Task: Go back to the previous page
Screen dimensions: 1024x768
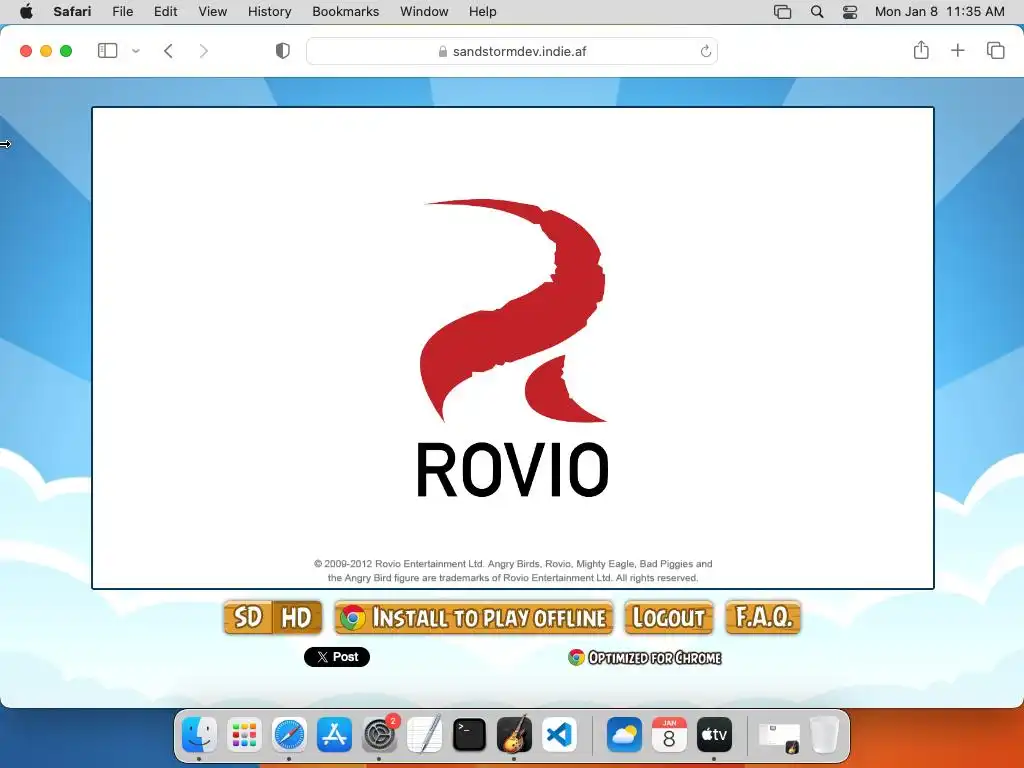Action: (x=168, y=51)
